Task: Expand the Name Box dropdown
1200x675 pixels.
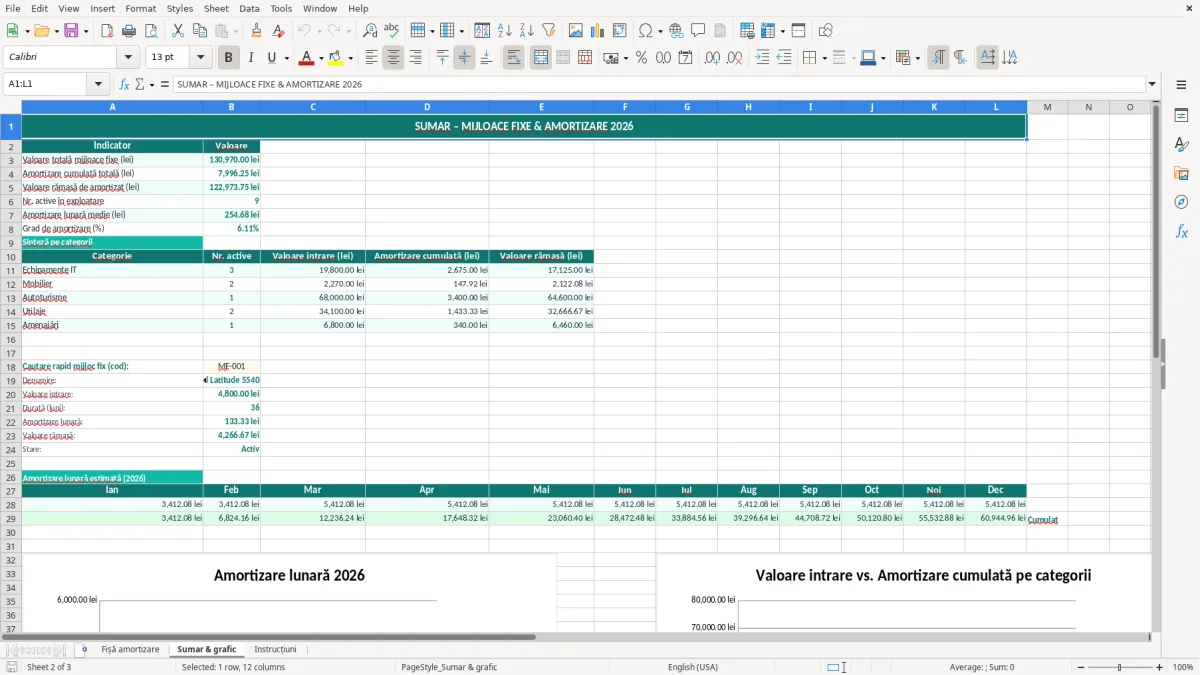Action: pyautogui.click(x=98, y=84)
